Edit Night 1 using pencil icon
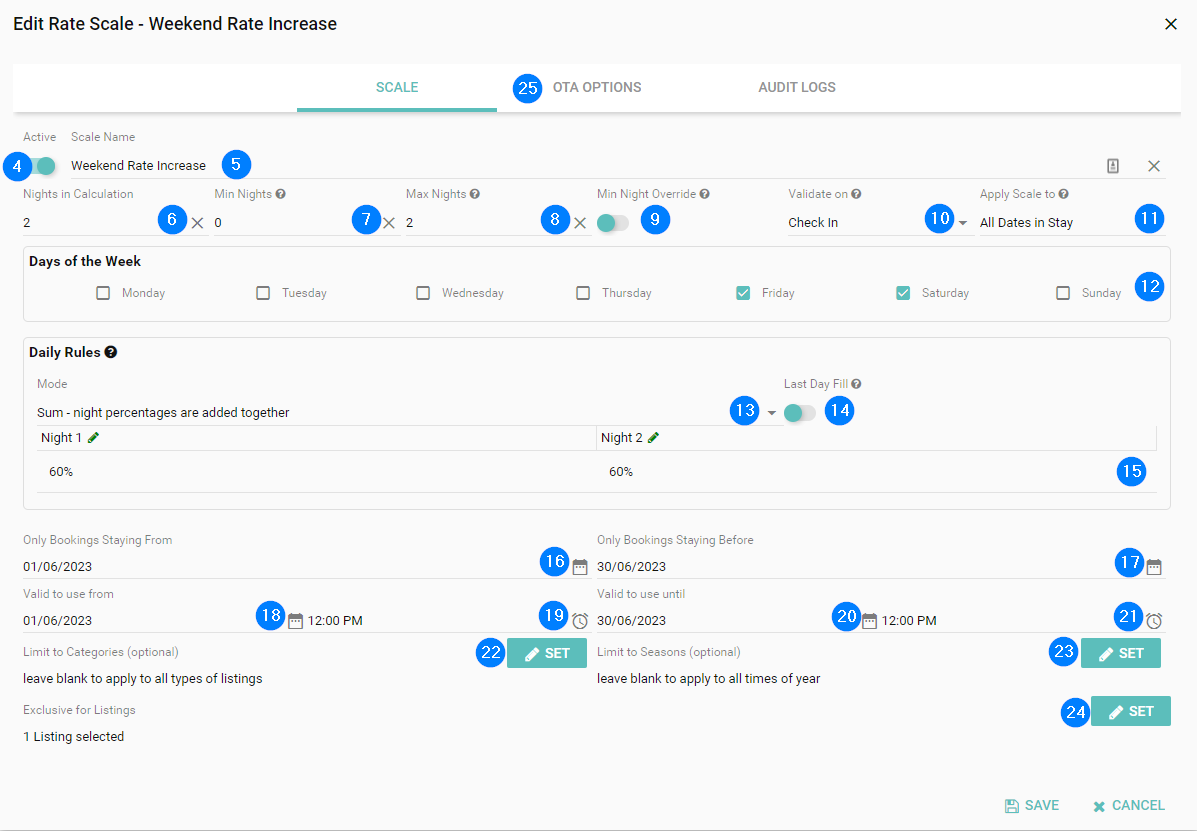Viewport: 1197px width, 831px height. (x=94, y=438)
